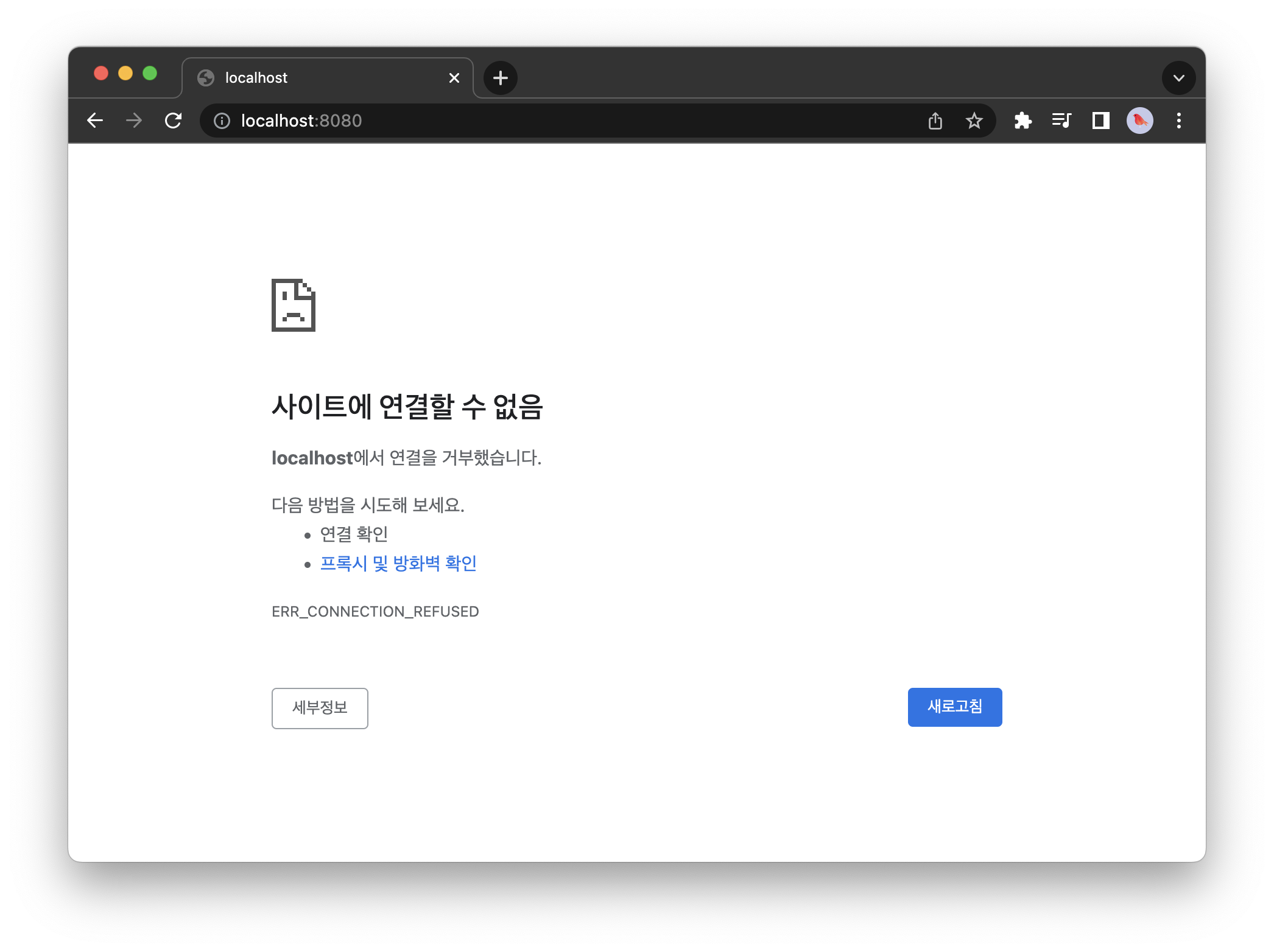View site information icon in address bar
Screen dimensions: 1274x952
[x=222, y=121]
